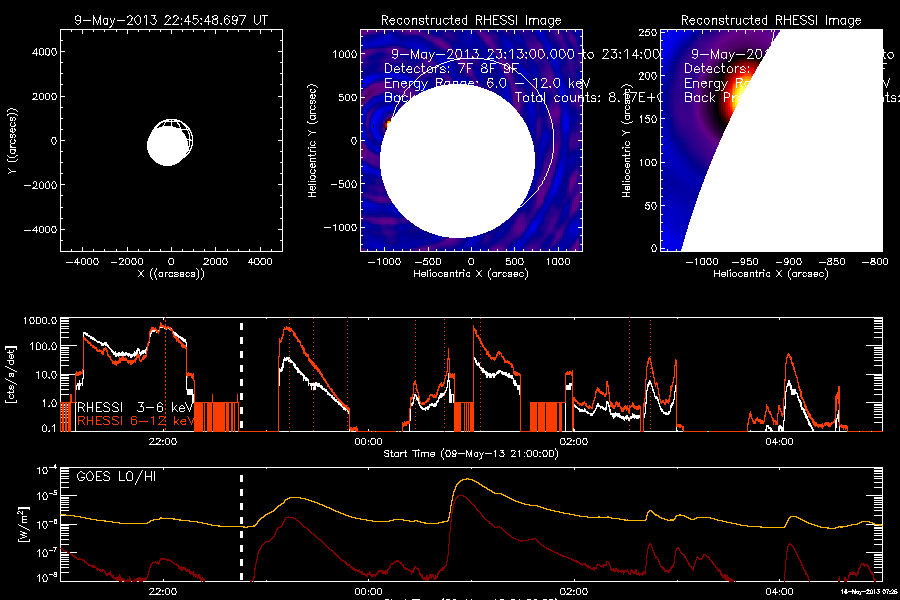Click the '1000.0' tick label on RHESSI count axis
This screenshot has height=600, width=900.
point(40,320)
